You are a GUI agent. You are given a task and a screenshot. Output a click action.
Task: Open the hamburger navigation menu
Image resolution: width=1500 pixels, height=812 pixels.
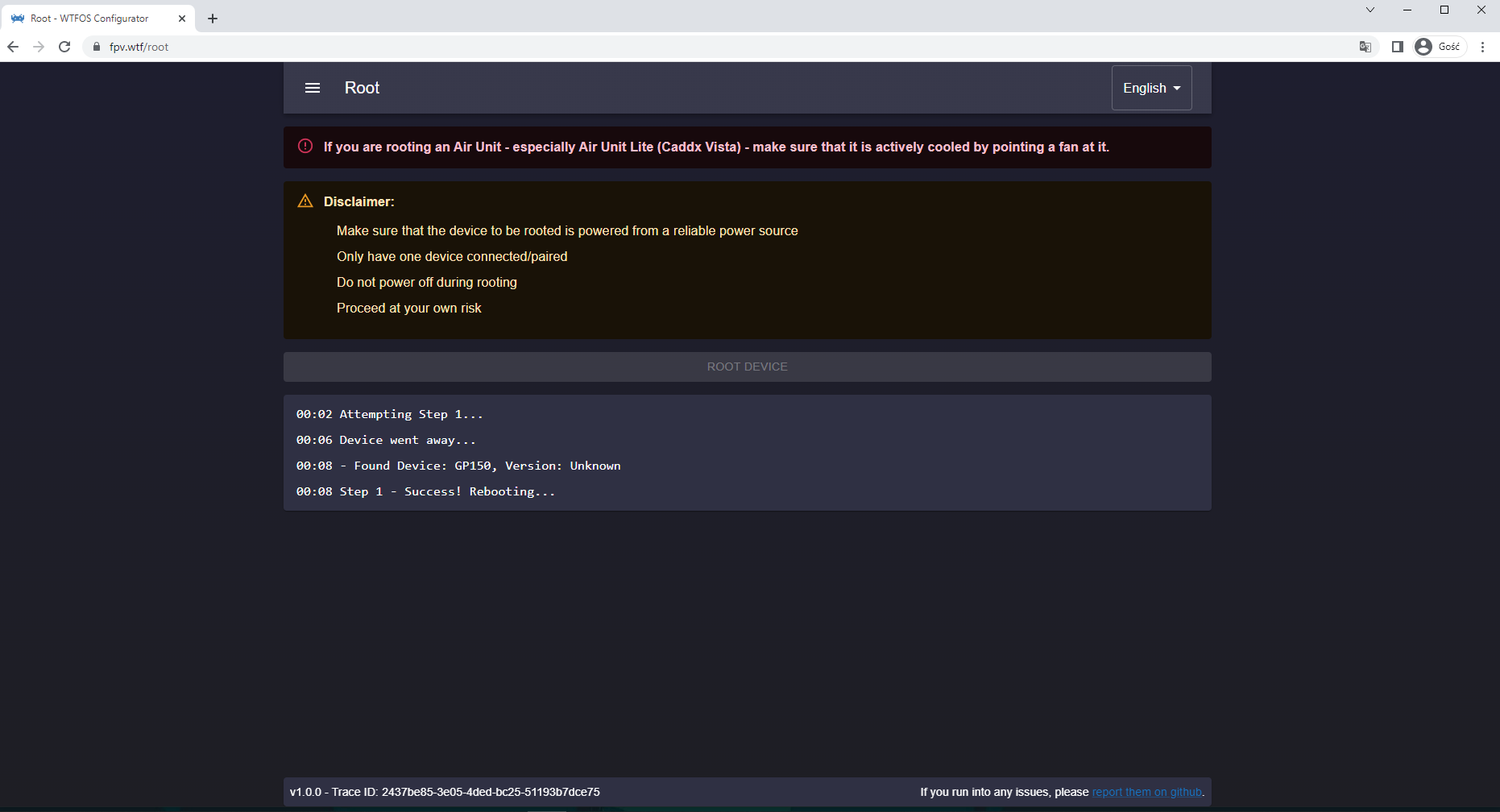click(x=313, y=88)
